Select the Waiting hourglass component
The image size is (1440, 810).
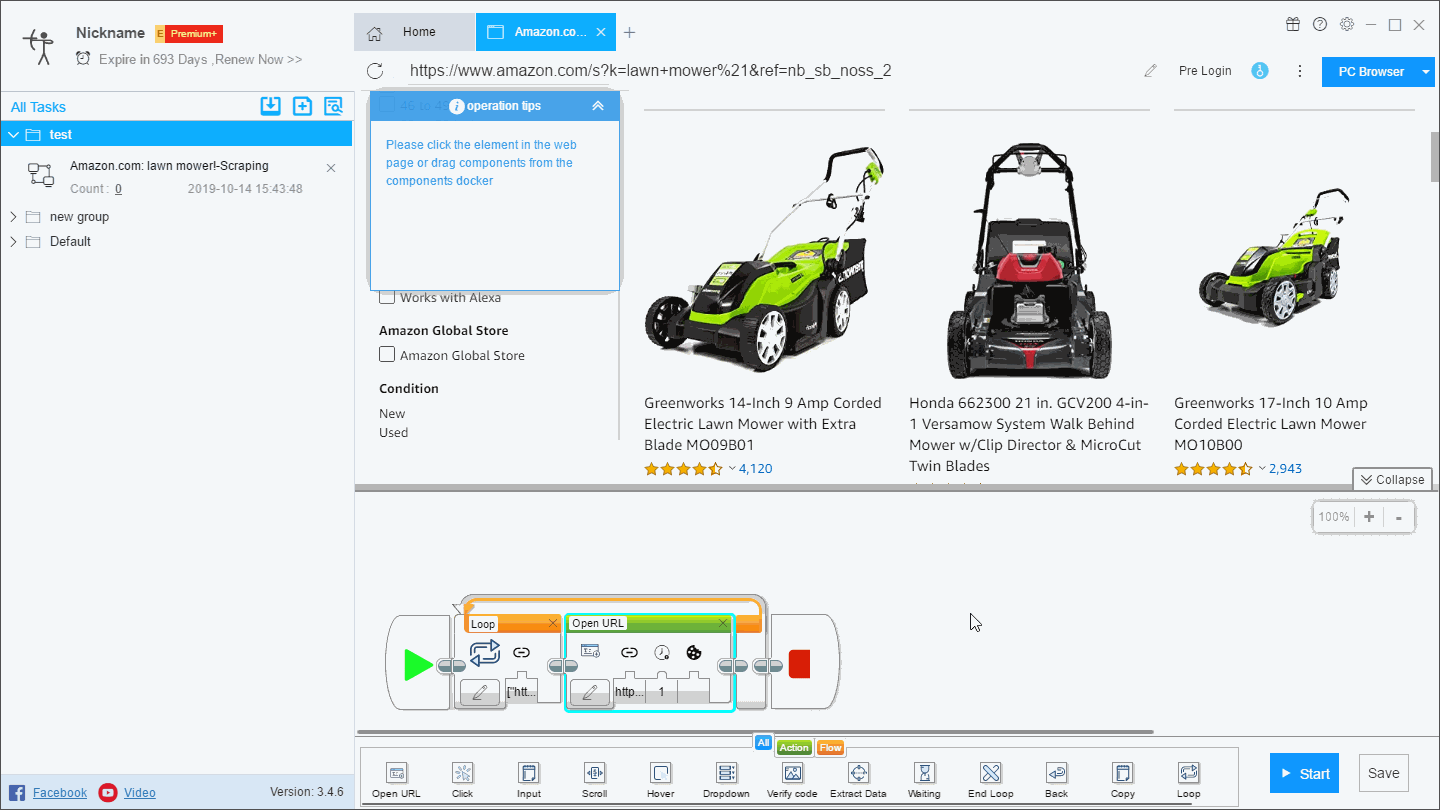tap(924, 774)
